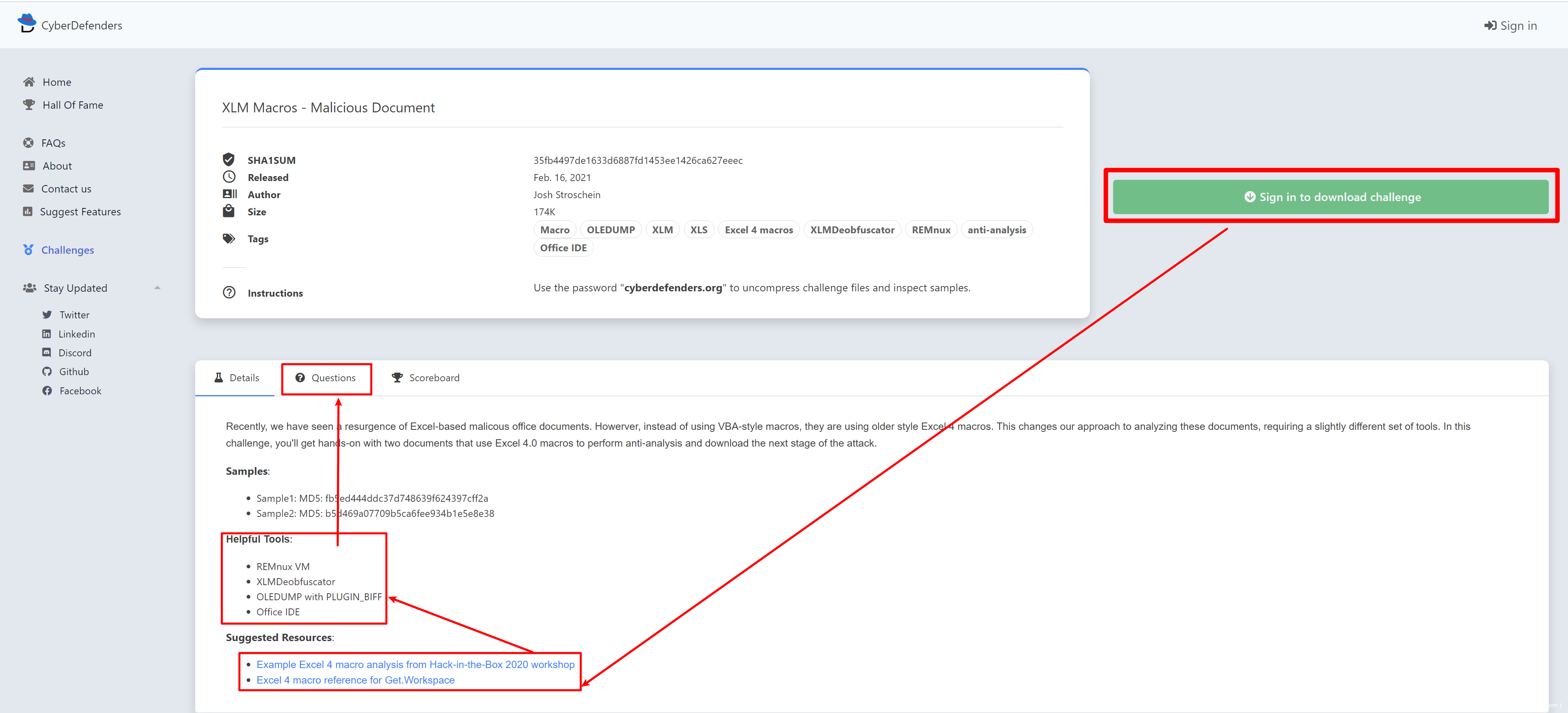Click the Home house icon

click(29, 82)
